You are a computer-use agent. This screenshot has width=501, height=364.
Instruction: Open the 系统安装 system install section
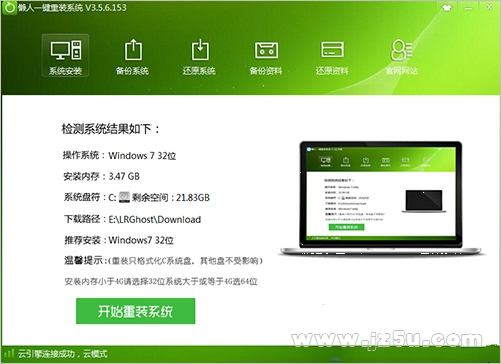tap(65, 55)
